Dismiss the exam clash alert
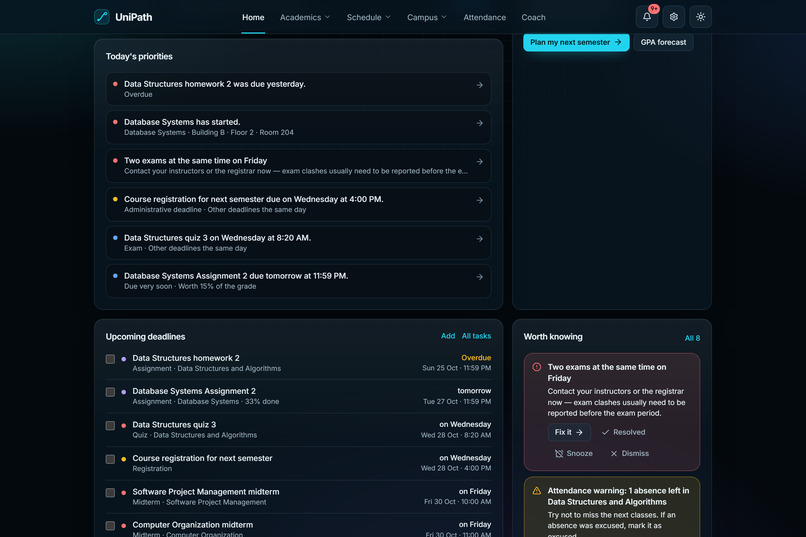The image size is (806, 537). coord(629,454)
